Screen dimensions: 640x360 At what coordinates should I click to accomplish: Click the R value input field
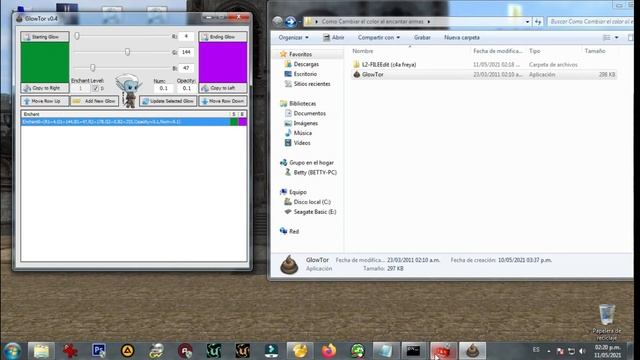click(186, 36)
